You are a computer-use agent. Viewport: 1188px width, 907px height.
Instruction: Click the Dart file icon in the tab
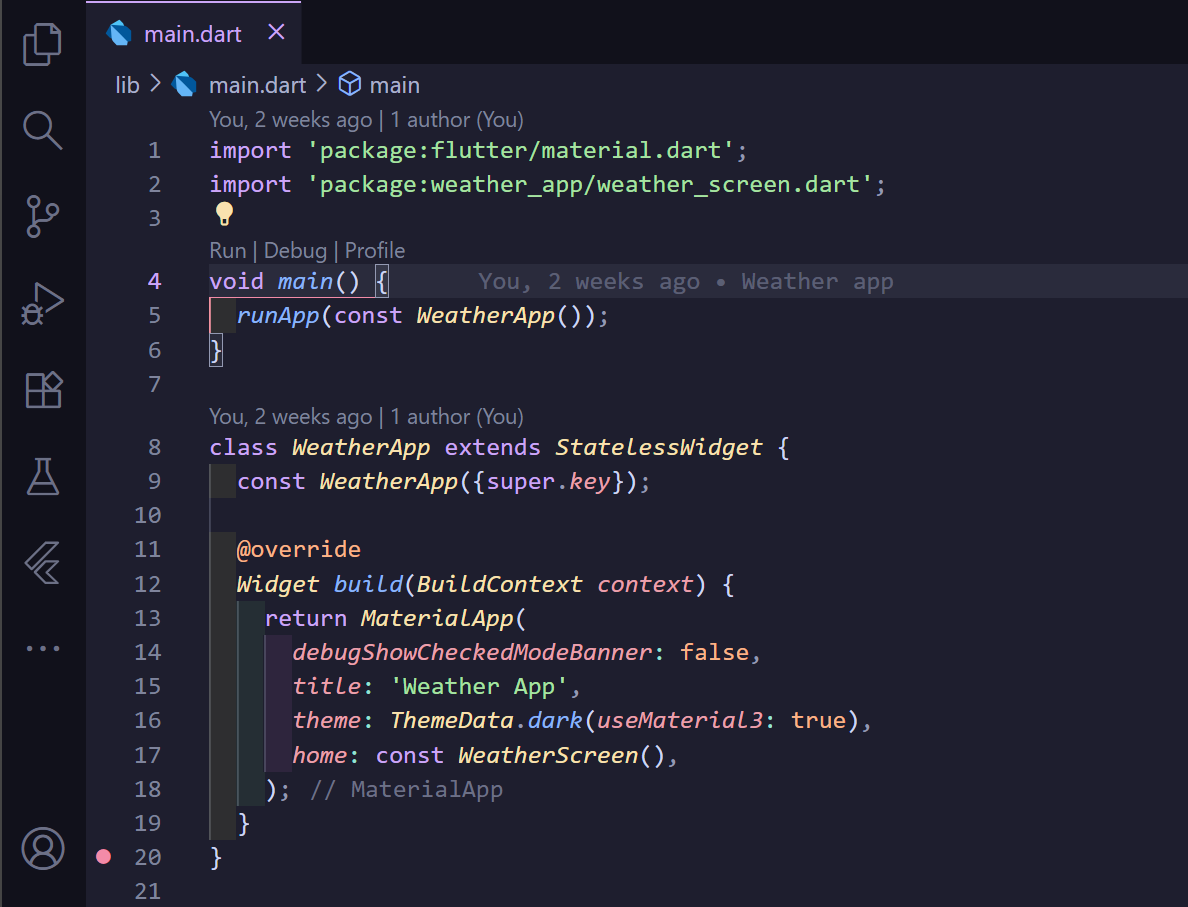coord(119,33)
